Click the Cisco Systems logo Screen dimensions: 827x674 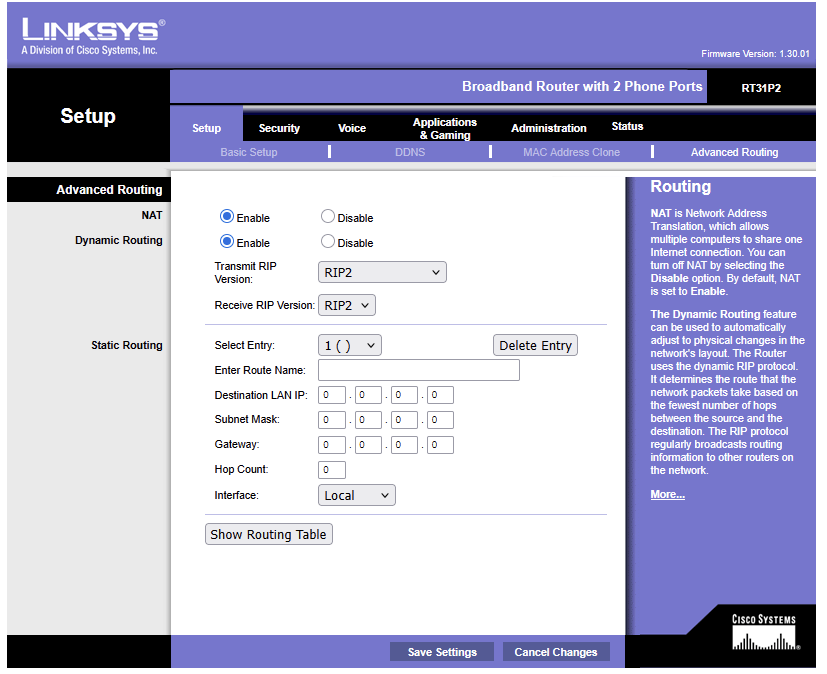(x=764, y=632)
